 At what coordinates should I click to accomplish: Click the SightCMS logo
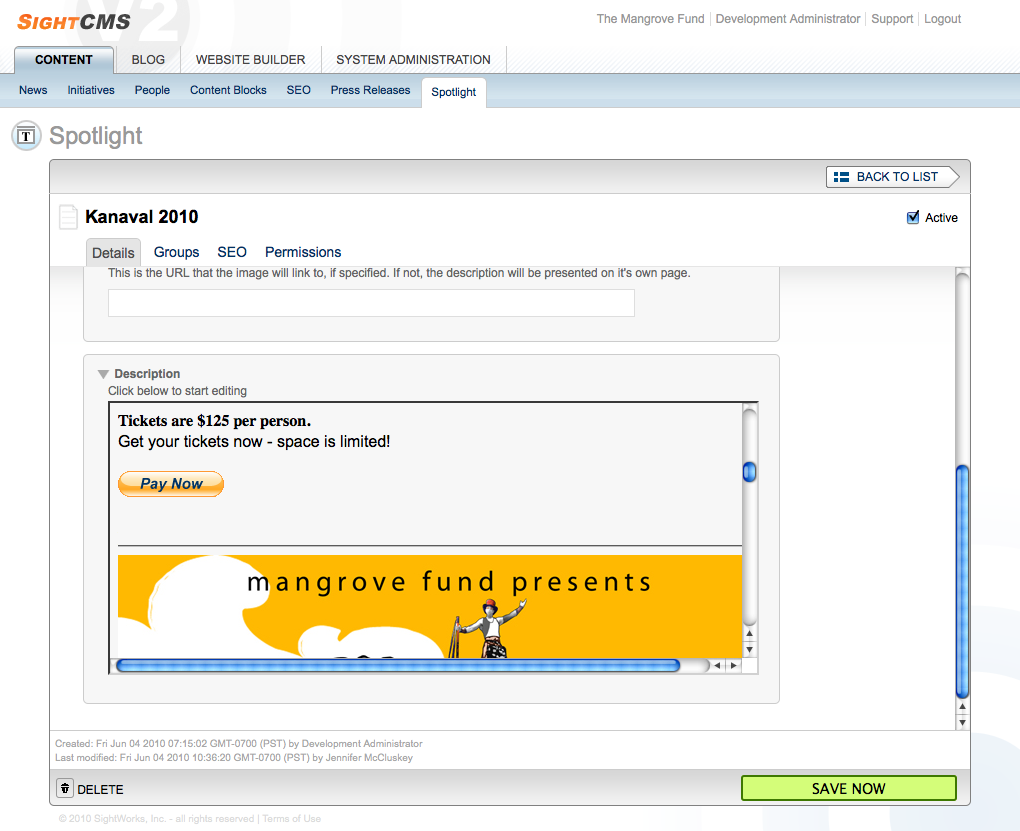[74, 22]
